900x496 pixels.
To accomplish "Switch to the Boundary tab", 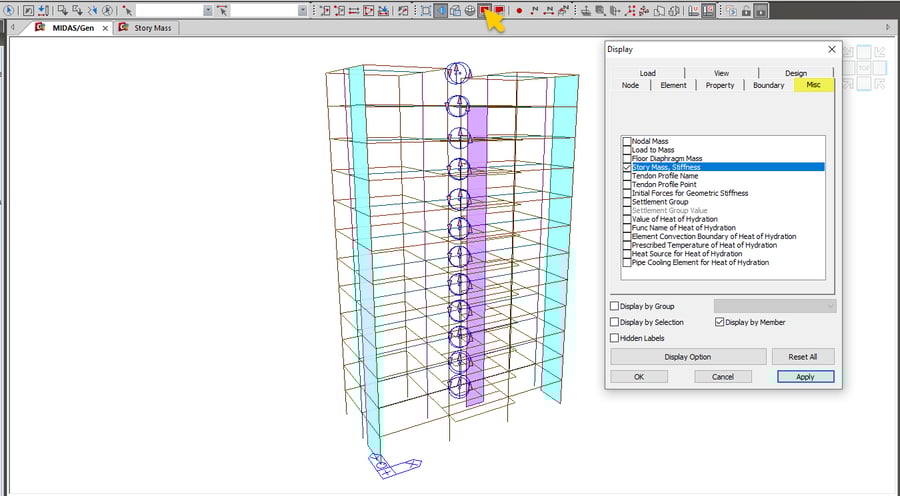I will 768,86.
